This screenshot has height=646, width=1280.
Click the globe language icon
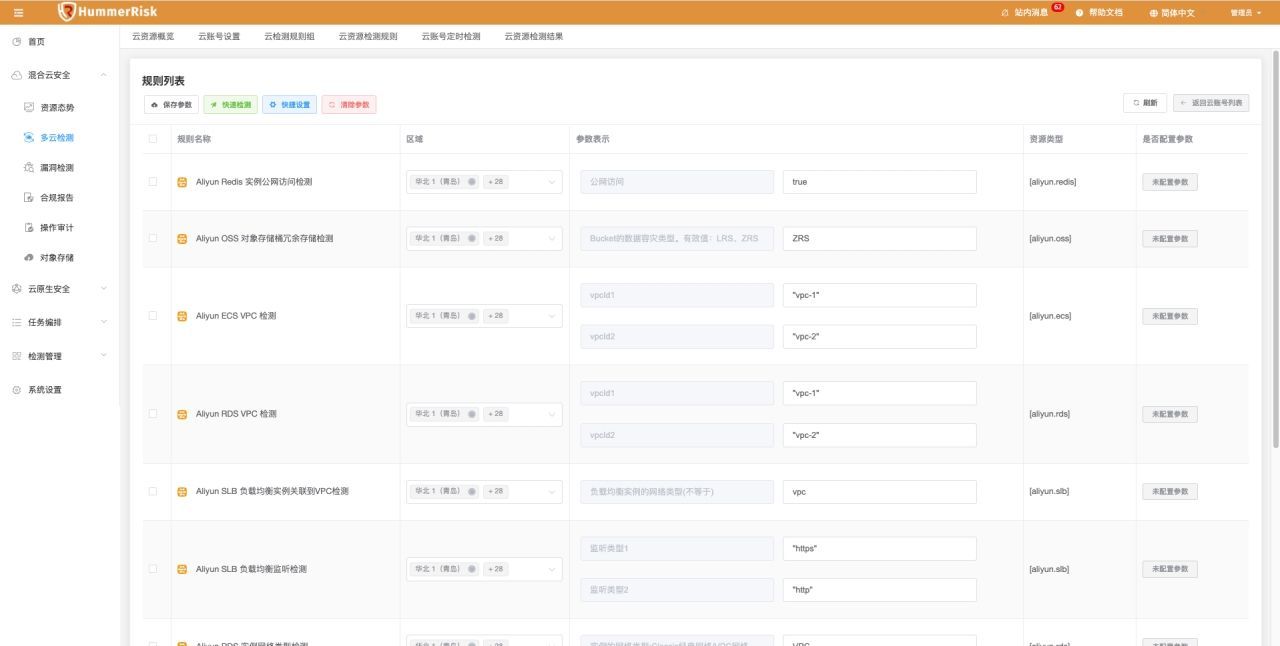tap(1153, 13)
